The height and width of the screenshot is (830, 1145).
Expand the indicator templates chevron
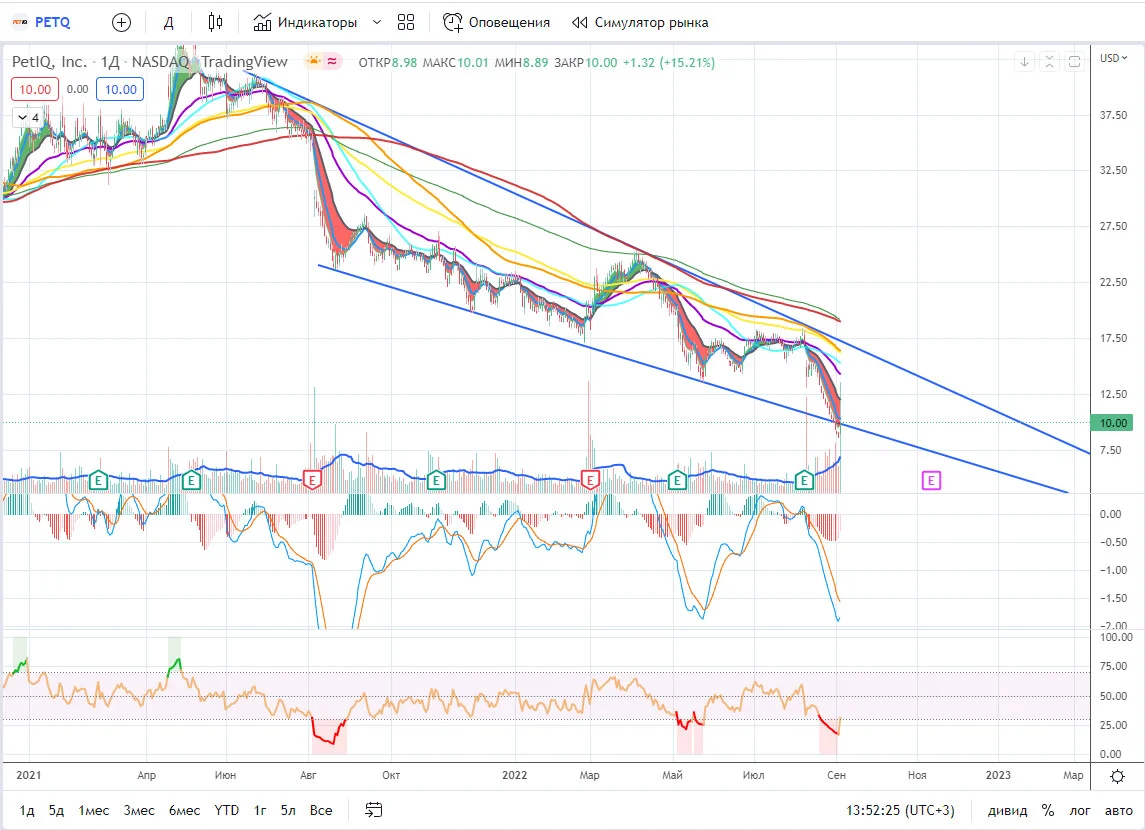[377, 23]
